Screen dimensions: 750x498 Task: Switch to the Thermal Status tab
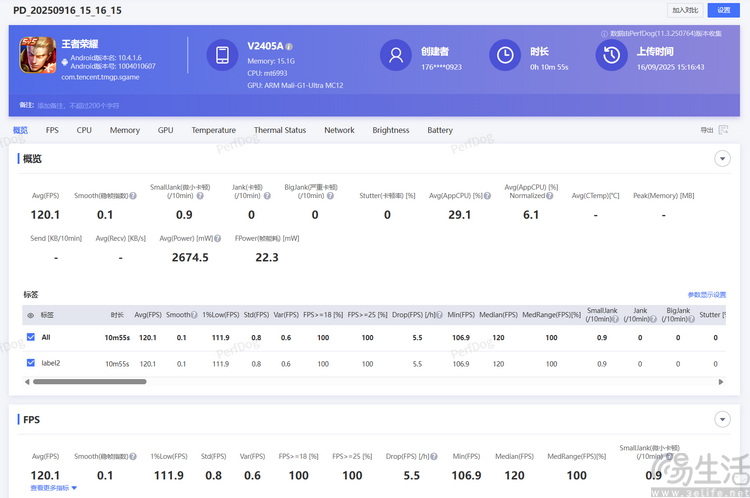(280, 130)
